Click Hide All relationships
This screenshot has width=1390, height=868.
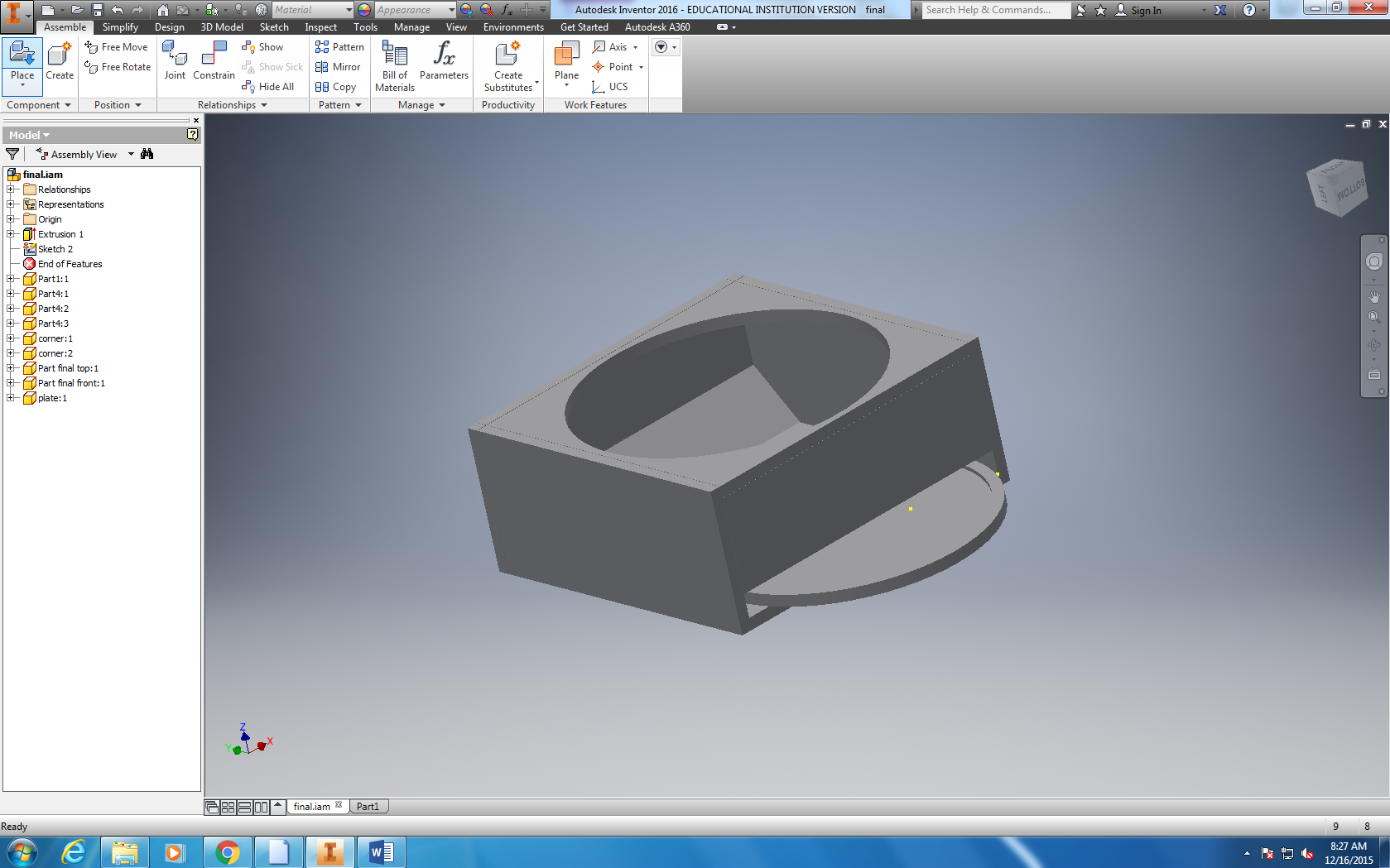[x=267, y=87]
